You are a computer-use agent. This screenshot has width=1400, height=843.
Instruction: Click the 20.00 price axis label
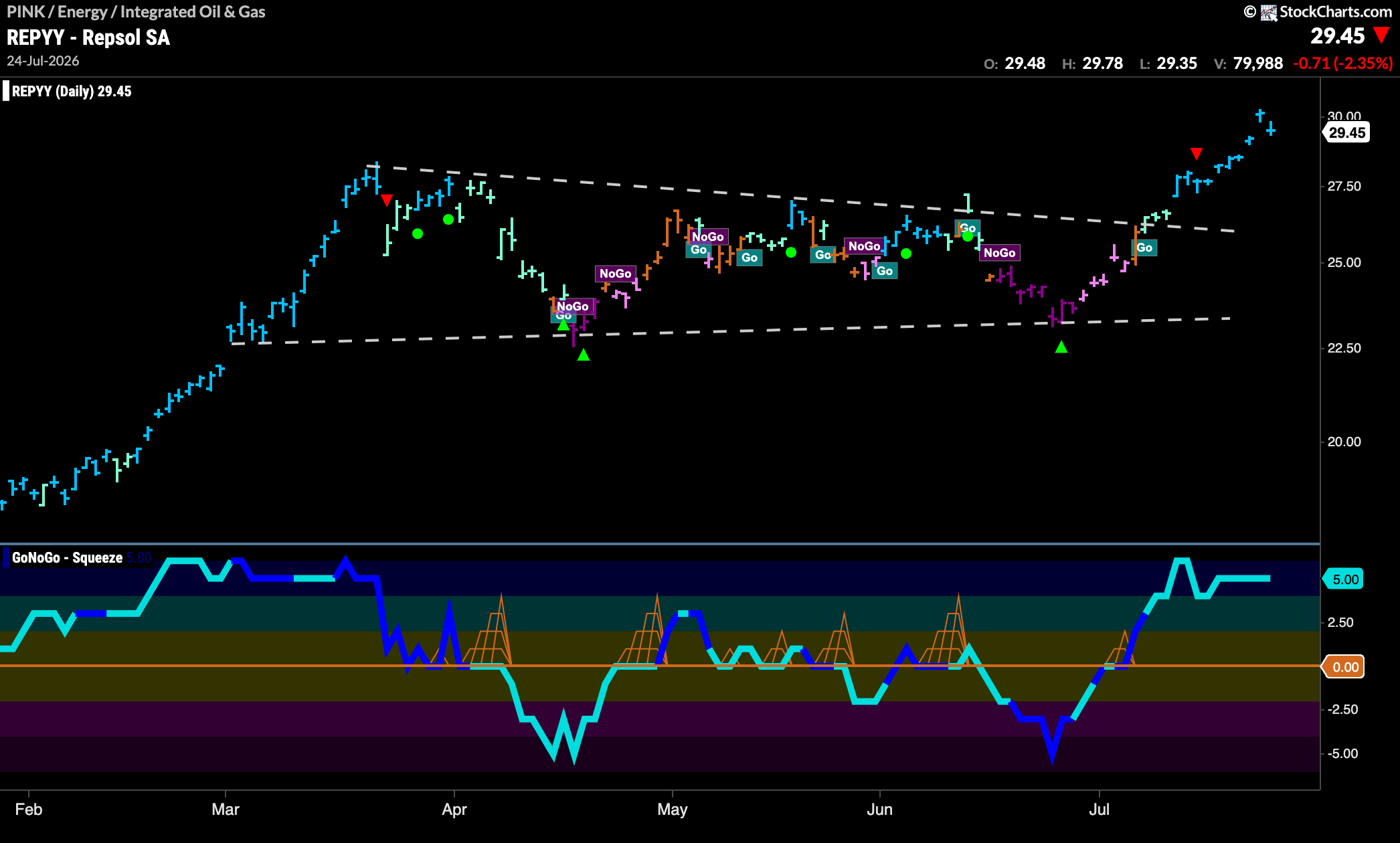point(1344,442)
